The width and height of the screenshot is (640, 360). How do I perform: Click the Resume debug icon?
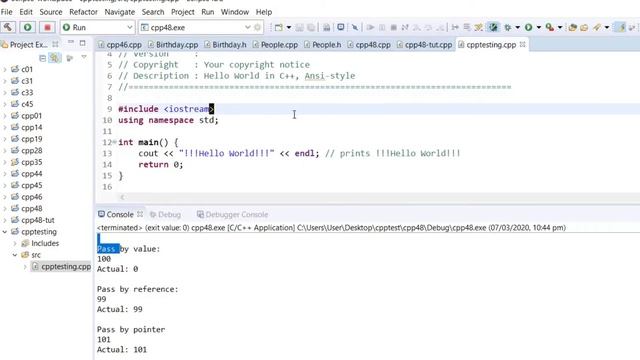(x=371, y=27)
